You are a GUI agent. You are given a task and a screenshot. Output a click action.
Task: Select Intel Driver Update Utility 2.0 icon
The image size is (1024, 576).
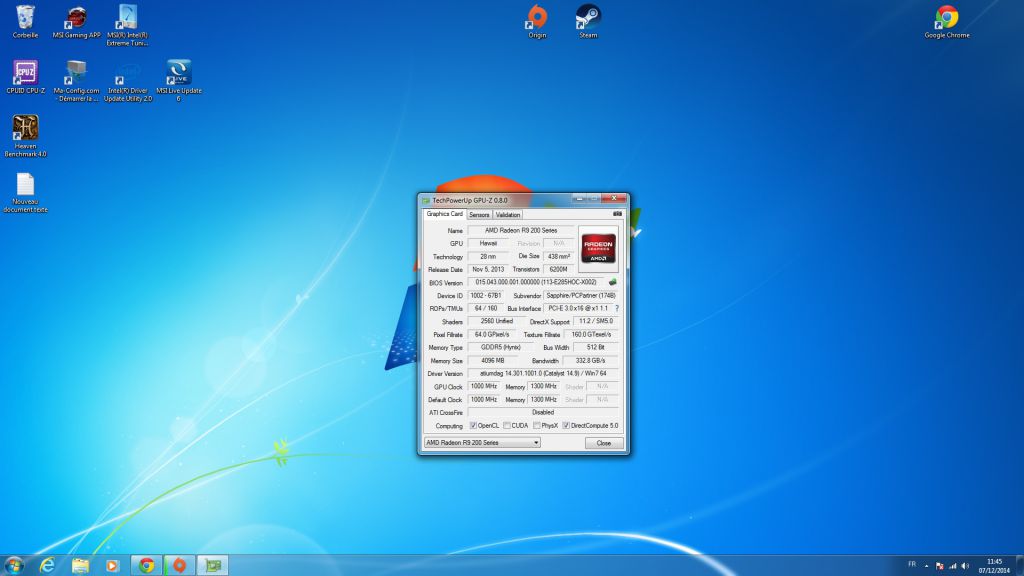pos(127,81)
